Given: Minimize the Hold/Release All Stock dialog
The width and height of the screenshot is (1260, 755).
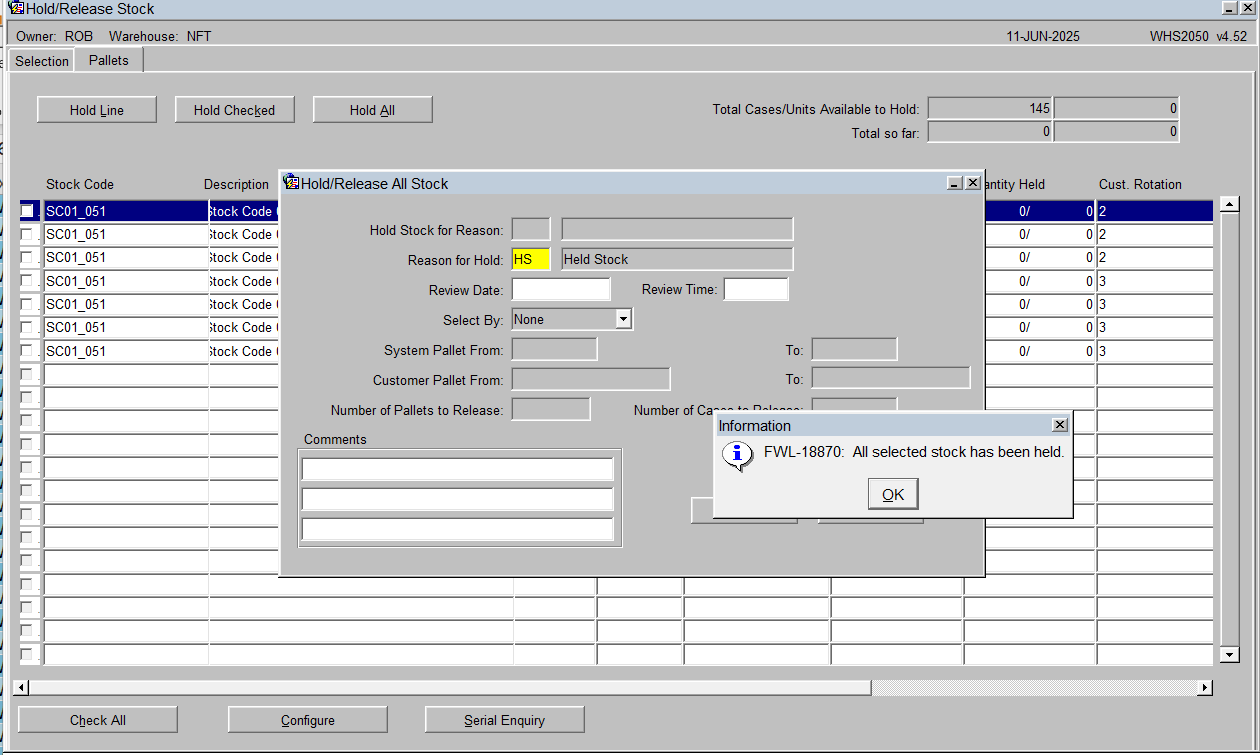Looking at the screenshot, I should pos(955,183).
